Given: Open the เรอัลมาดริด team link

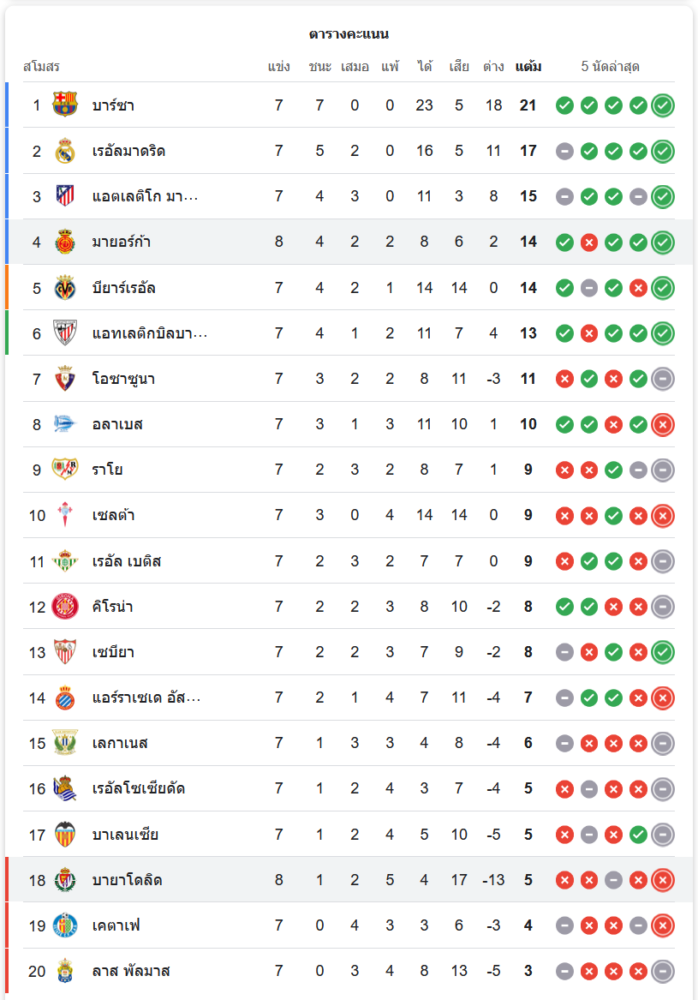Looking at the screenshot, I should [128, 151].
